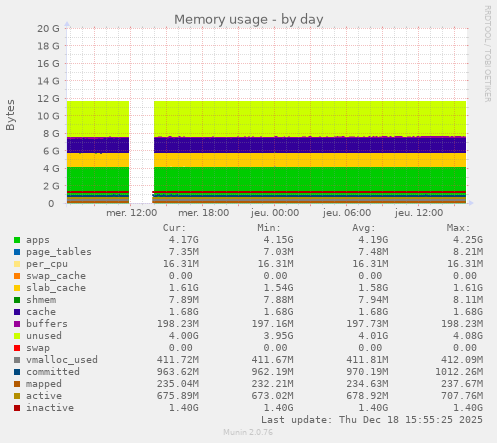
Task: Click the 'Memory usage - by day' title
Action: (x=249, y=20)
